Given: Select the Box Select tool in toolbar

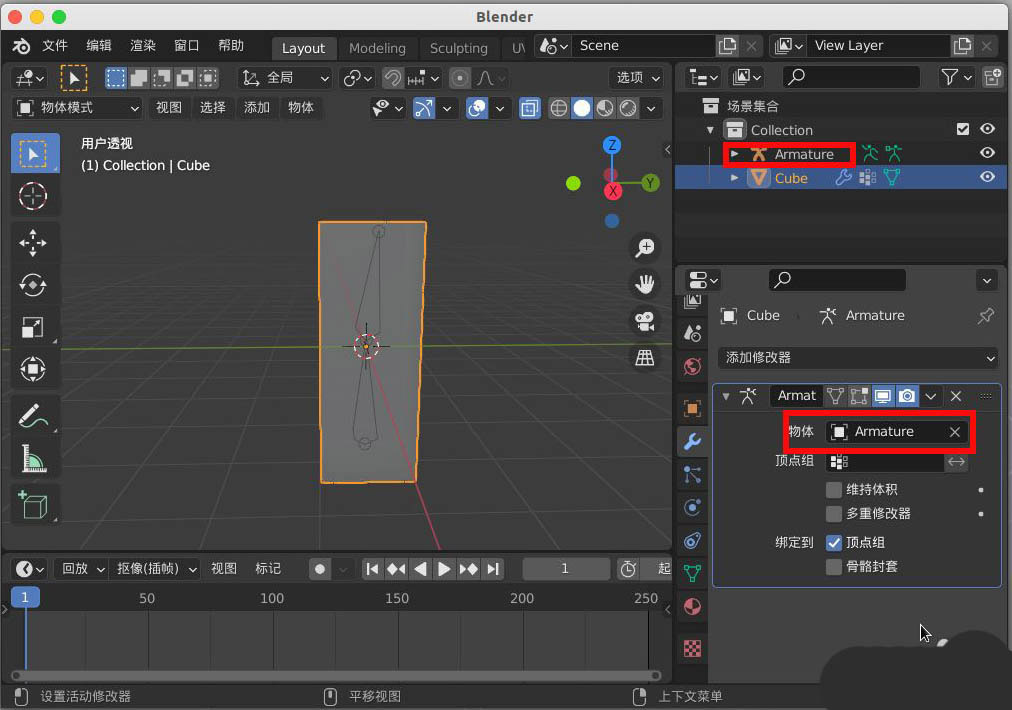Looking at the screenshot, I should (35, 153).
